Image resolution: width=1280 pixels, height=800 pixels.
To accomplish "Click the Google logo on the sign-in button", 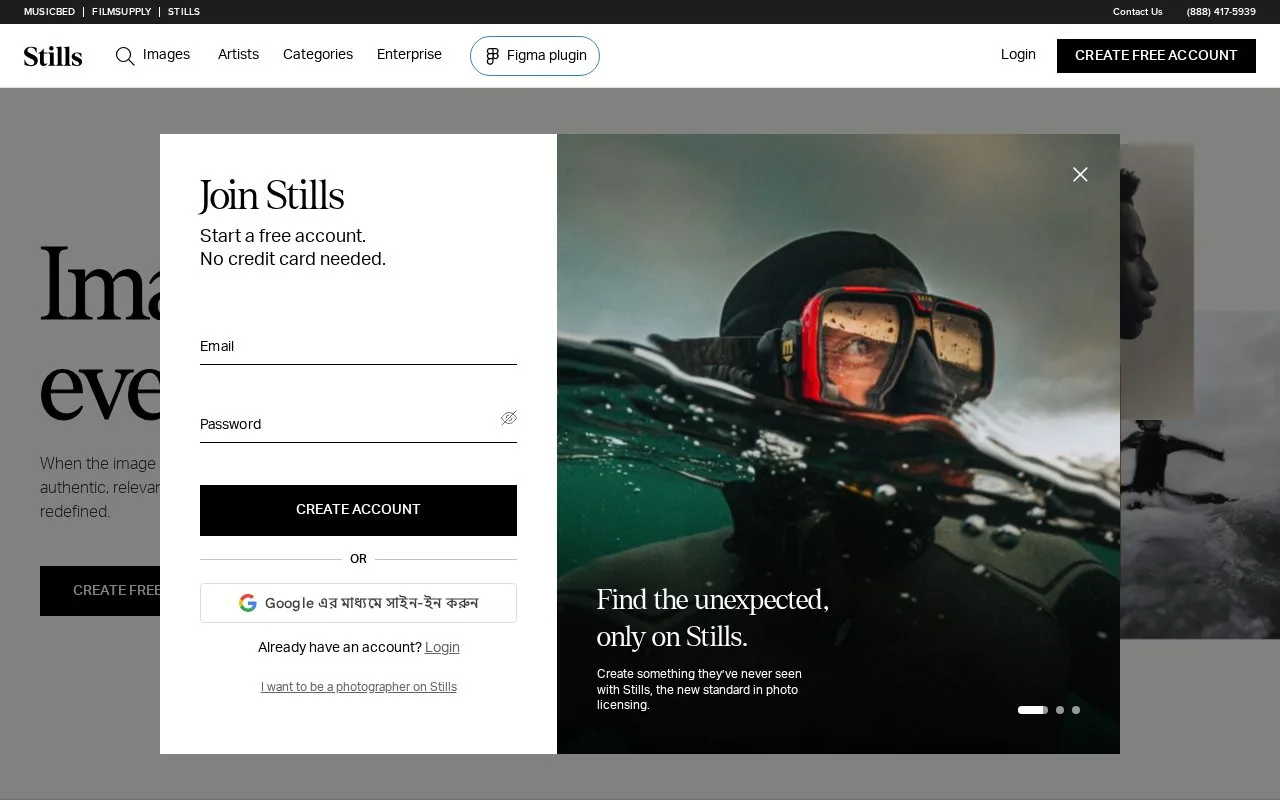I will [x=248, y=603].
